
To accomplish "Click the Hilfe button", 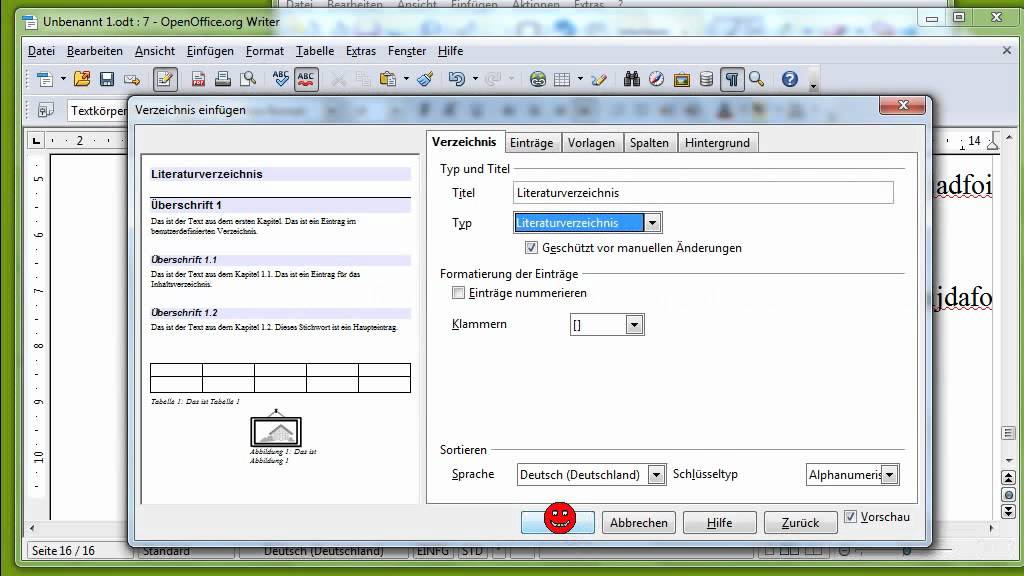I will pos(719,522).
